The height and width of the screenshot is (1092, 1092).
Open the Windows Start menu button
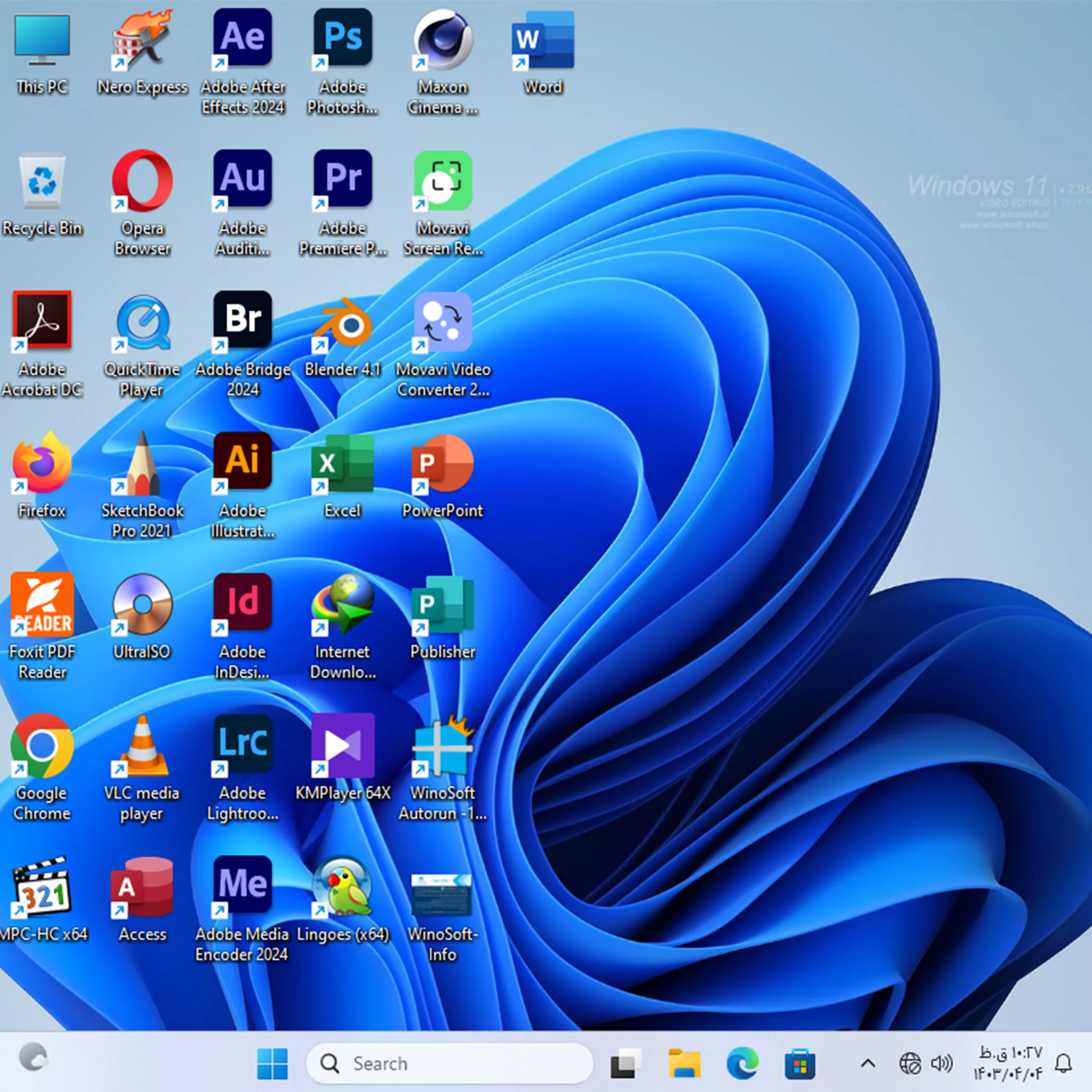pos(272,1064)
